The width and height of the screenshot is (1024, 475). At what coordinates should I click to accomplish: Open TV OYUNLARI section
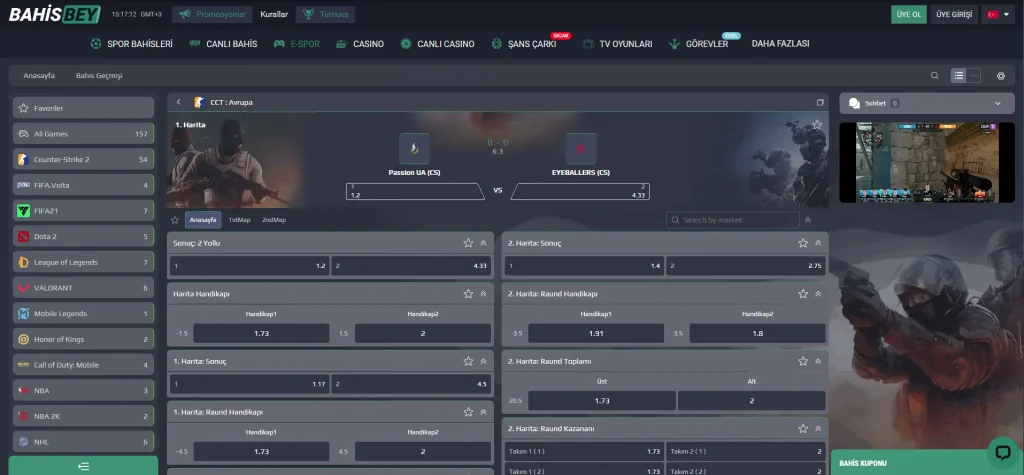coord(618,44)
